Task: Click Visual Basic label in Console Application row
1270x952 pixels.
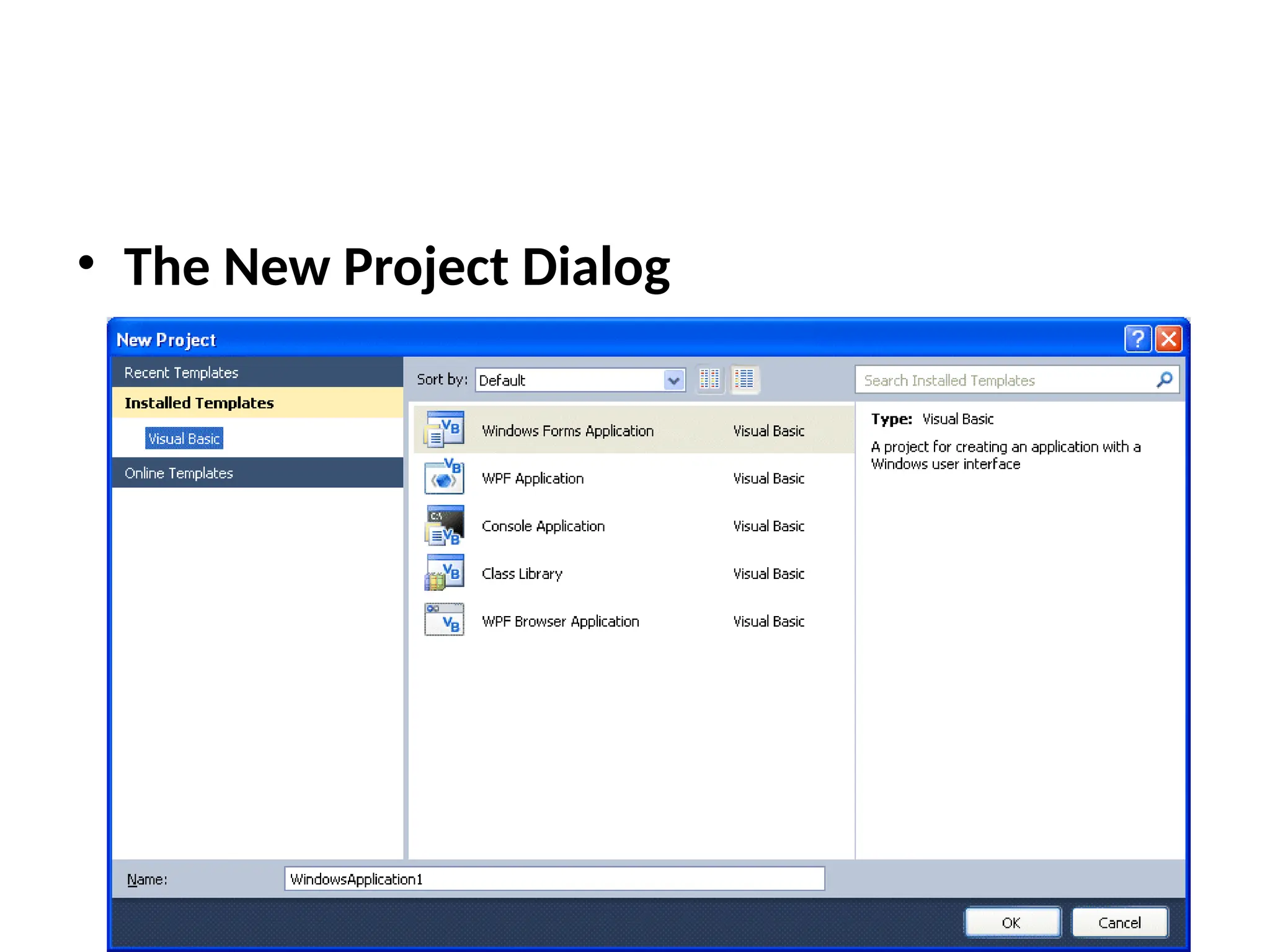Action: pyautogui.click(x=768, y=526)
